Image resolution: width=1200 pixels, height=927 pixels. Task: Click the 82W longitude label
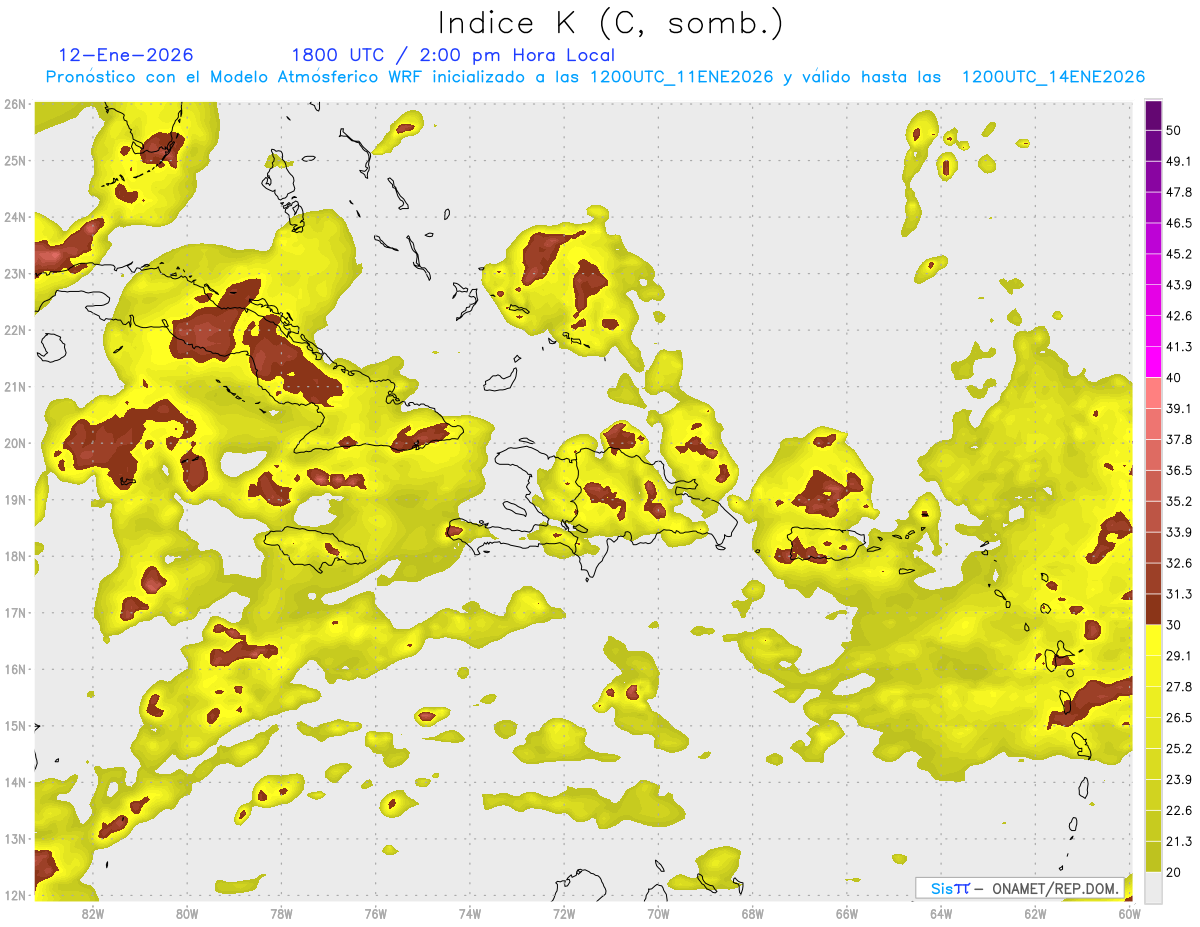(x=93, y=913)
